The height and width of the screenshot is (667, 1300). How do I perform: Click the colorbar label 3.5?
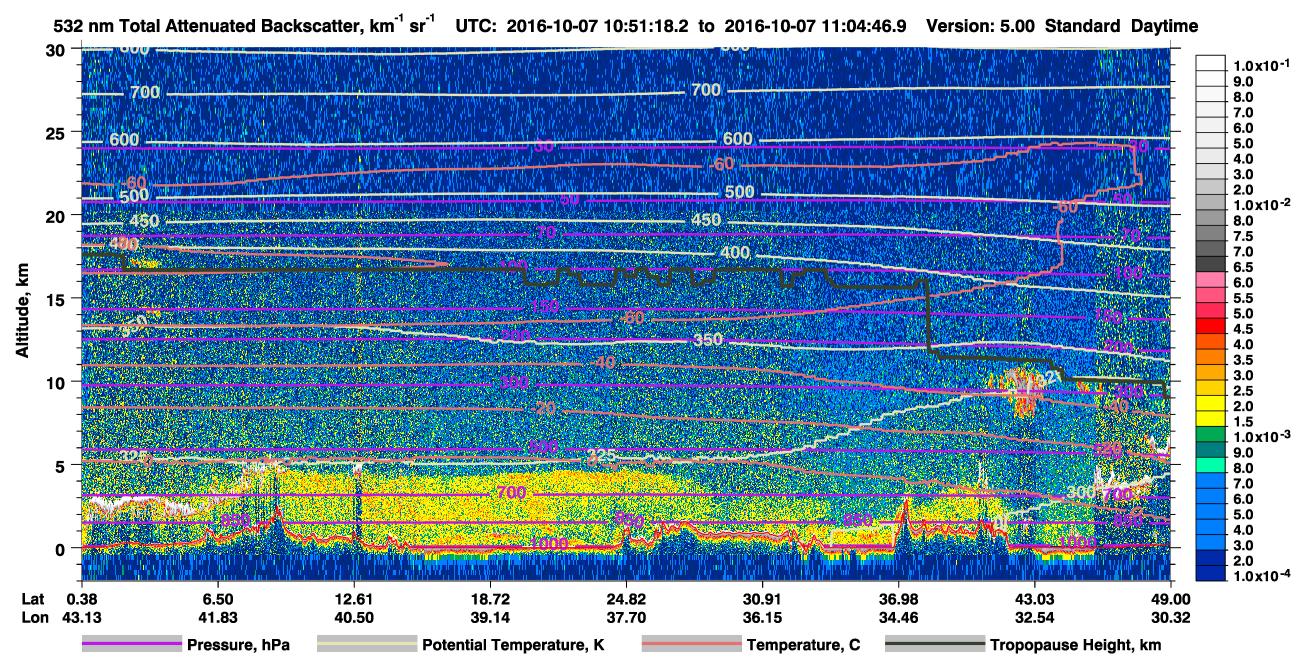click(x=1245, y=360)
